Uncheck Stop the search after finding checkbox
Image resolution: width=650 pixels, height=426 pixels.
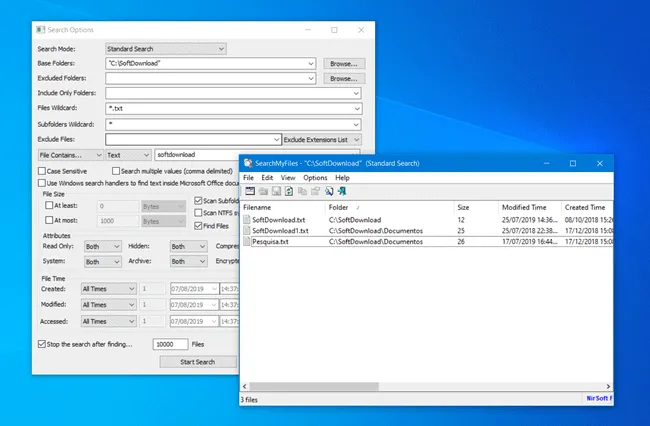42,344
